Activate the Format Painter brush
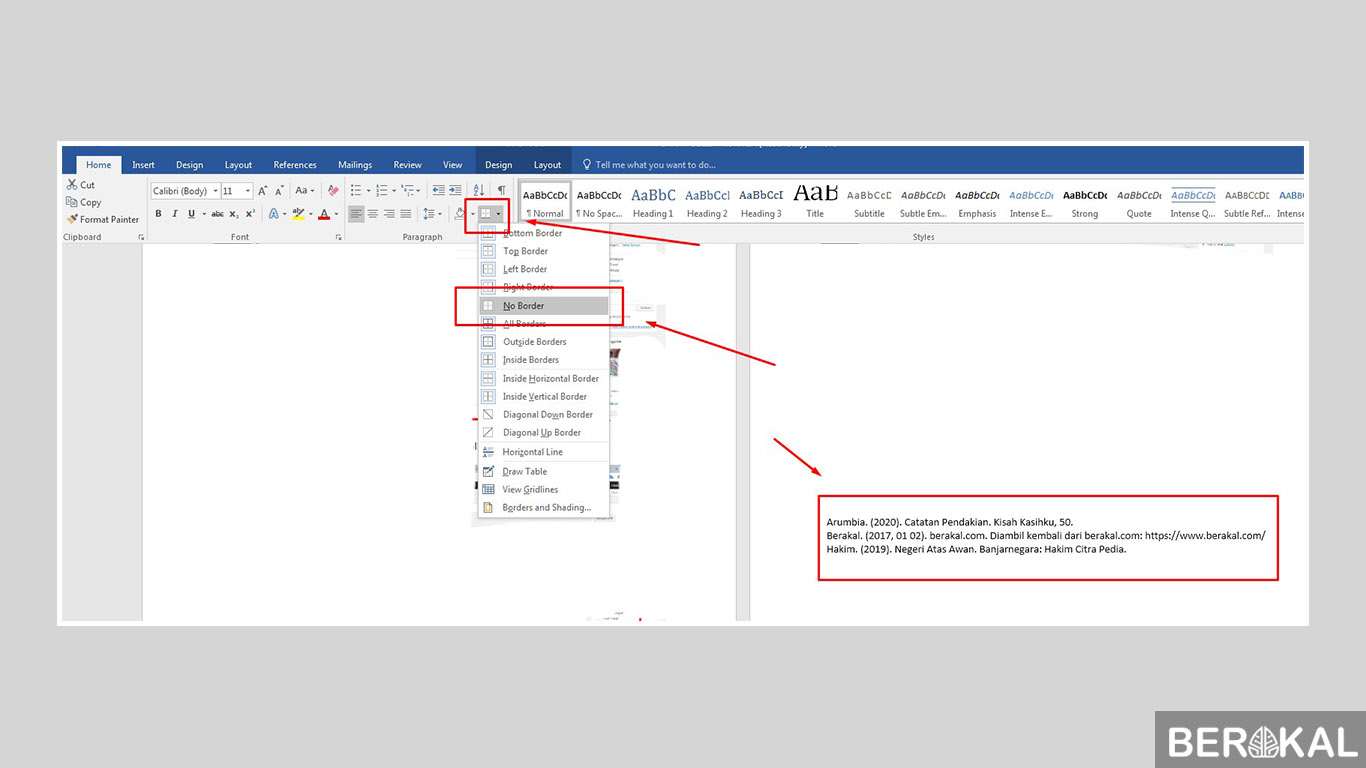This screenshot has width=1366, height=768. tap(72, 219)
